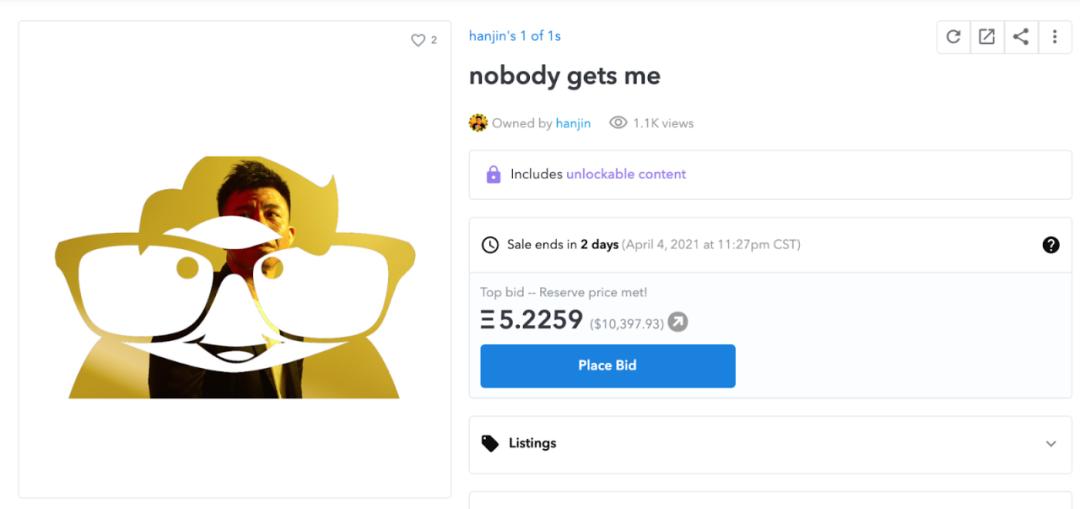The width and height of the screenshot is (1080, 509).
Task: Click the share icon
Action: click(1020, 37)
